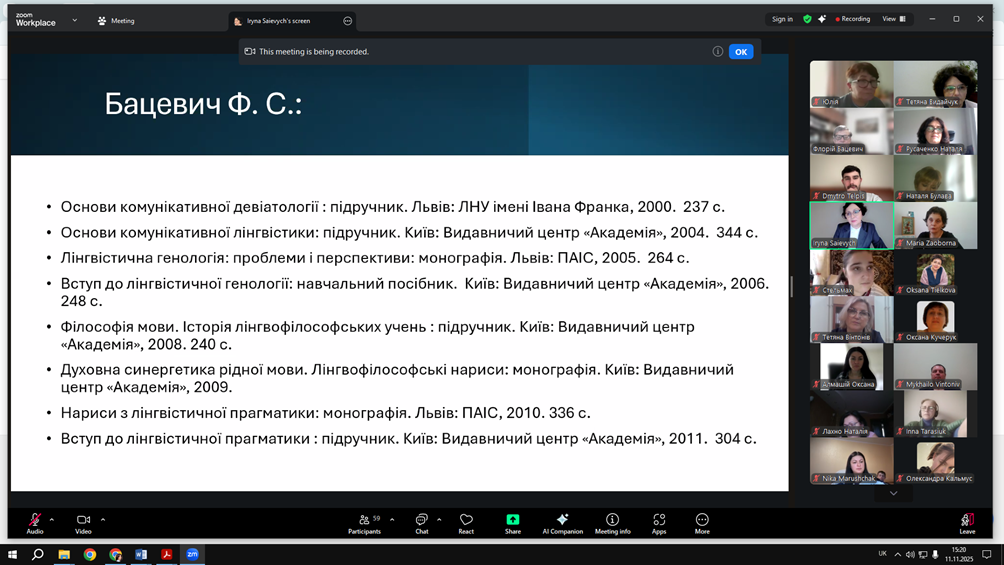The width and height of the screenshot is (1004, 565).
Task: Dismiss recording notice with OK
Action: (741, 51)
